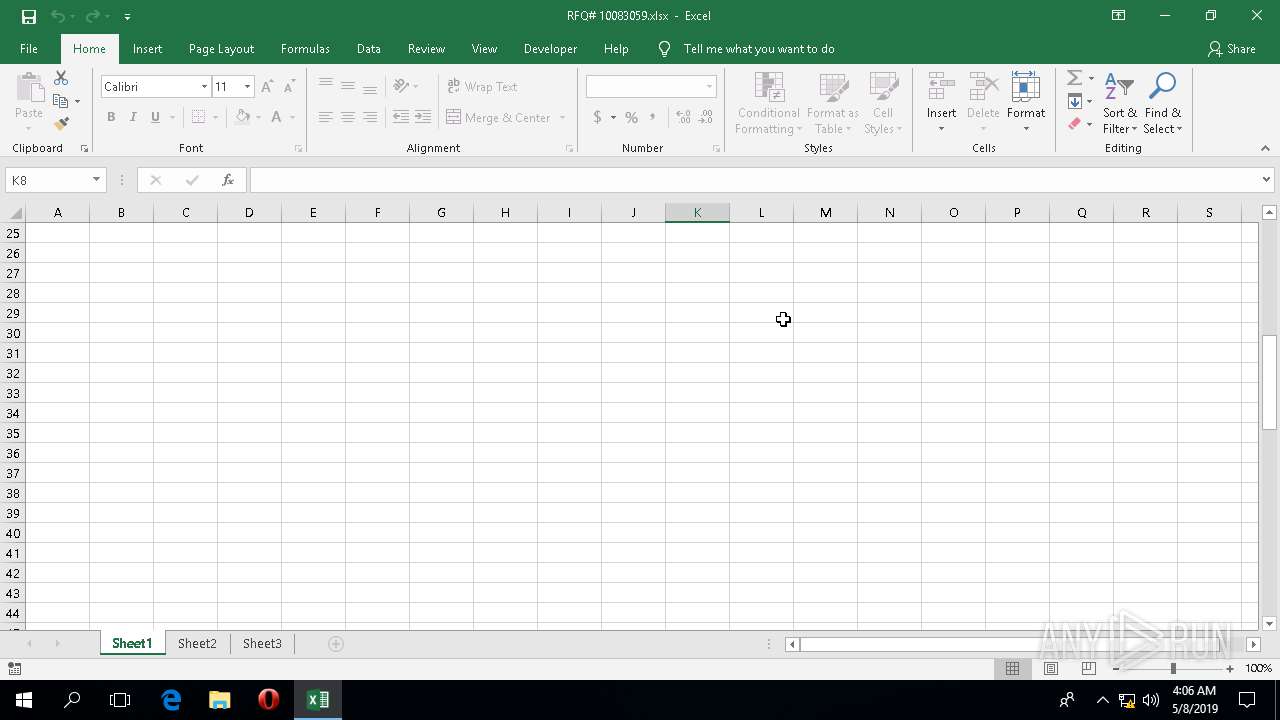Toggle Wrap Text
This screenshot has height=720, width=1280.
[x=482, y=87]
